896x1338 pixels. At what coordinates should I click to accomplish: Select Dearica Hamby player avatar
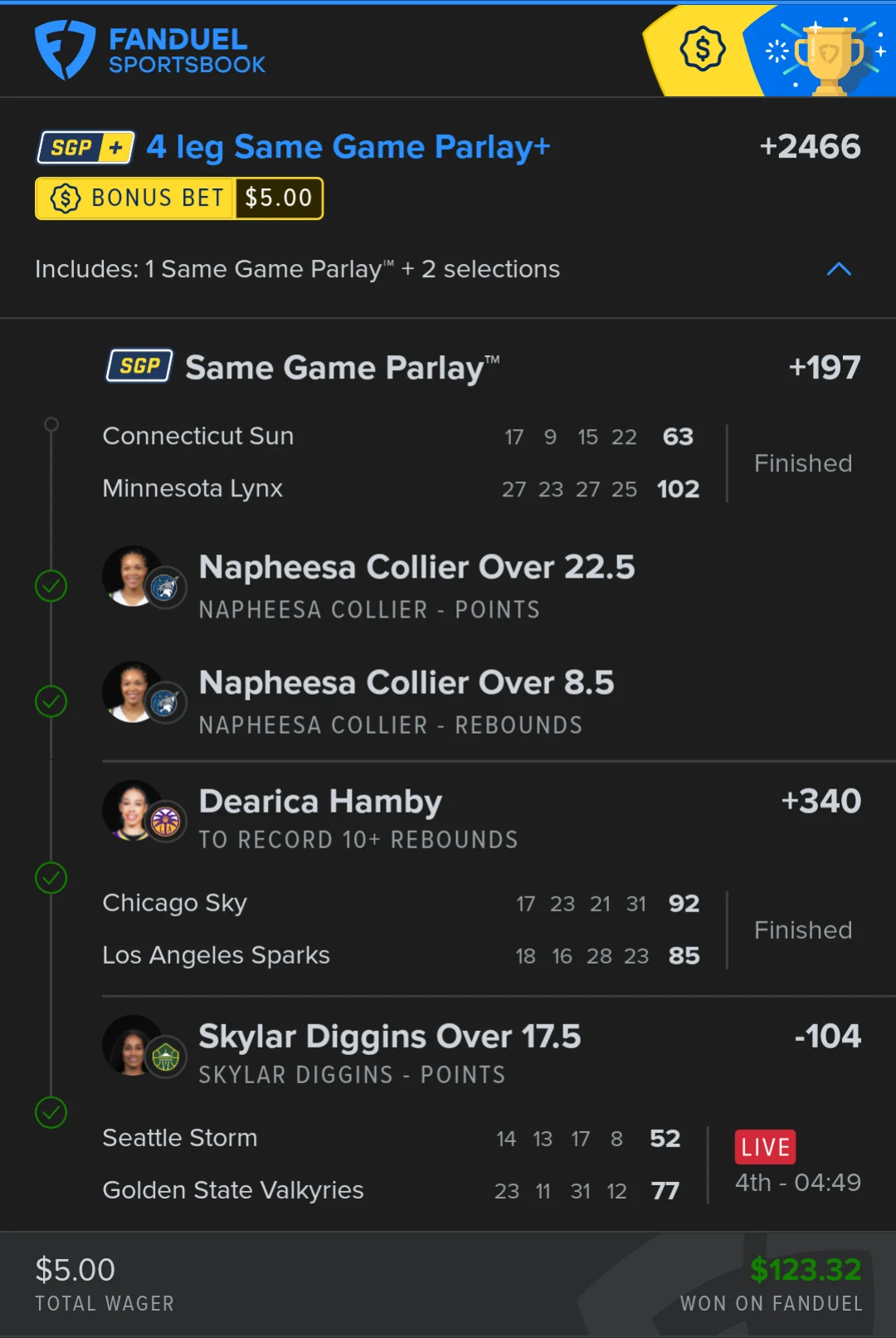[x=144, y=811]
